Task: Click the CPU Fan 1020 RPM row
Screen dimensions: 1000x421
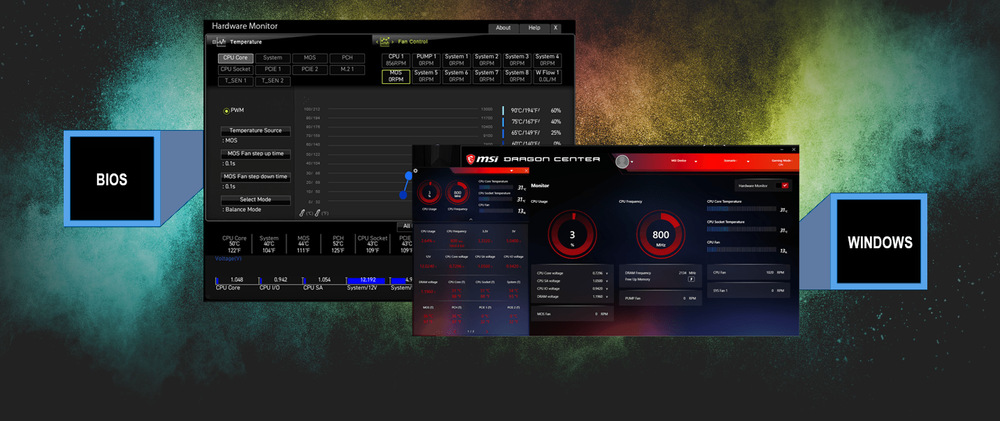Action: click(x=748, y=272)
